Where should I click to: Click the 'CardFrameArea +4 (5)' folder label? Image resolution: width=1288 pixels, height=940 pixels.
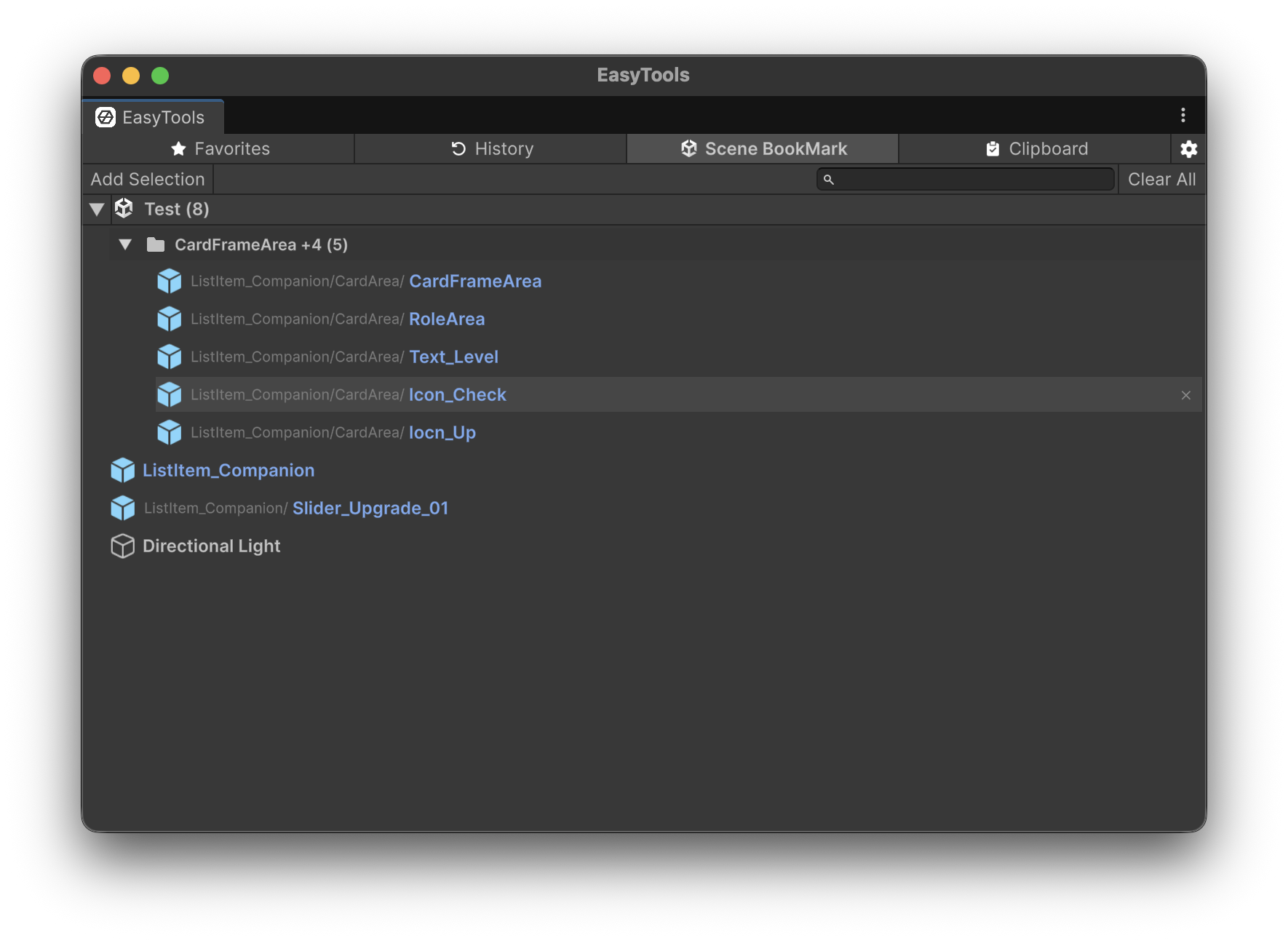tap(261, 244)
